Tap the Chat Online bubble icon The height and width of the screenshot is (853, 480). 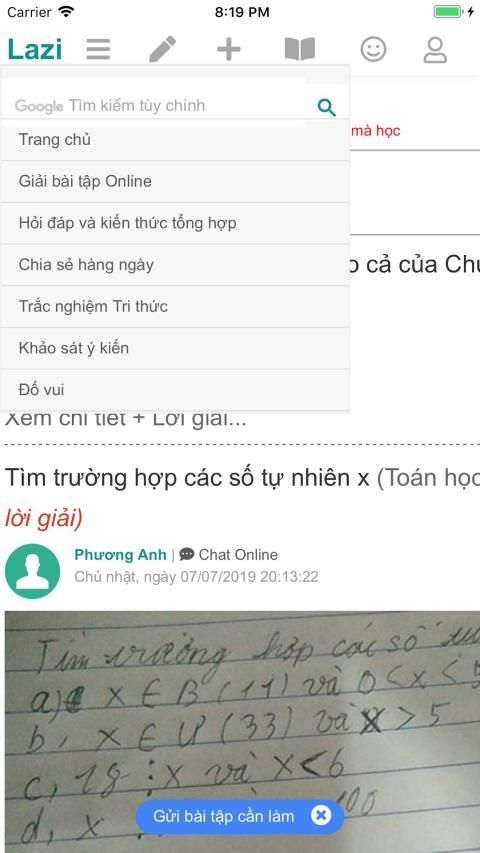187,554
